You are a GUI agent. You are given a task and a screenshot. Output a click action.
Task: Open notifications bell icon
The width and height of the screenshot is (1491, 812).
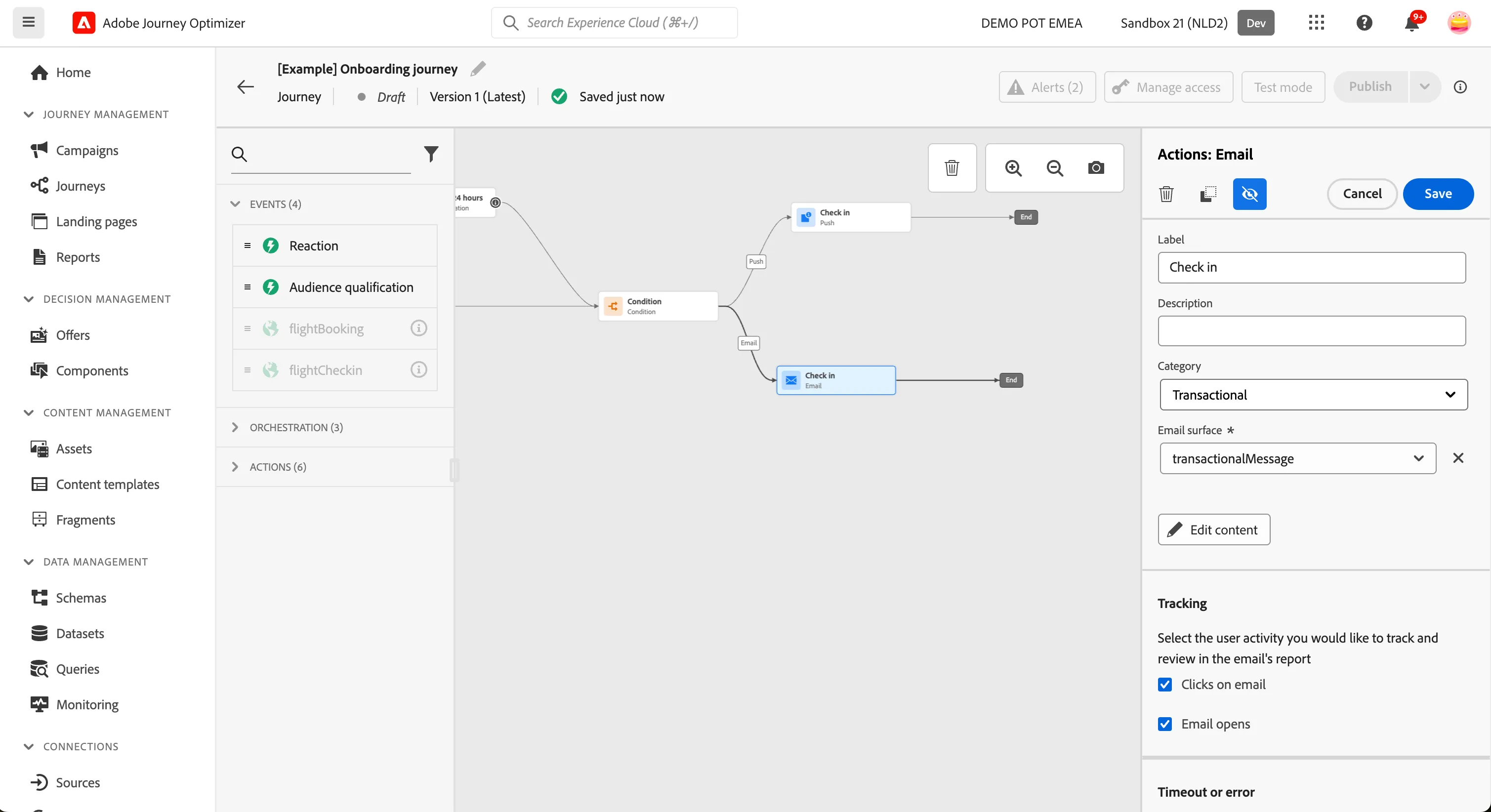pos(1411,23)
